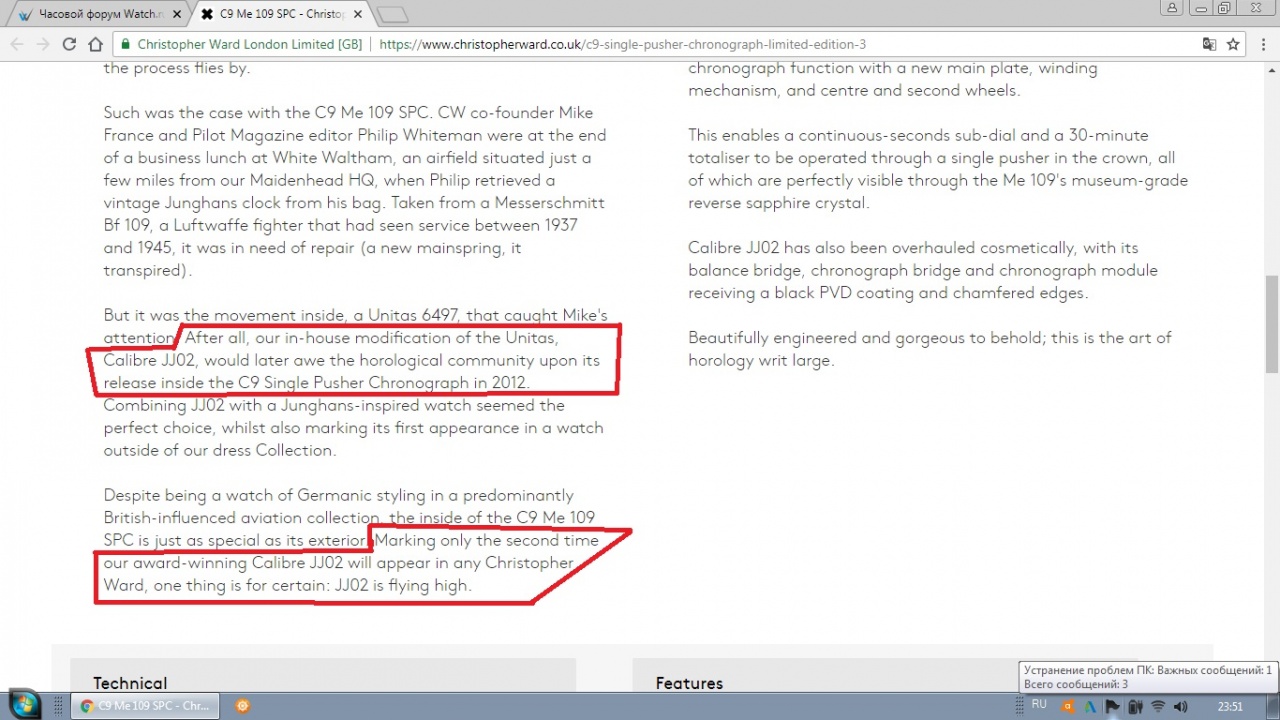Click the URL address bar
The height and width of the screenshot is (720, 1280).
click(700, 44)
